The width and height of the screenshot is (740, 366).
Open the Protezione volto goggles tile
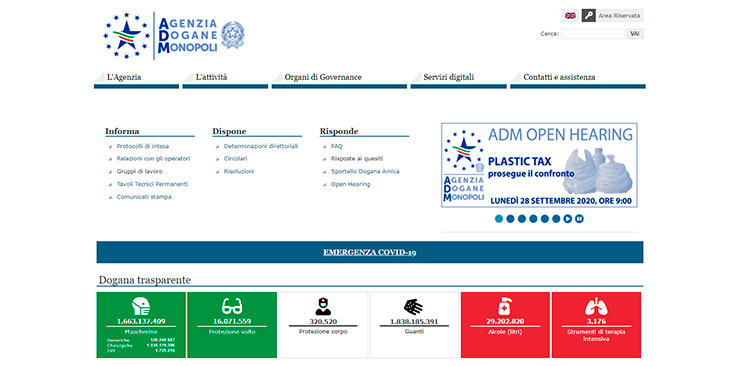[232, 324]
